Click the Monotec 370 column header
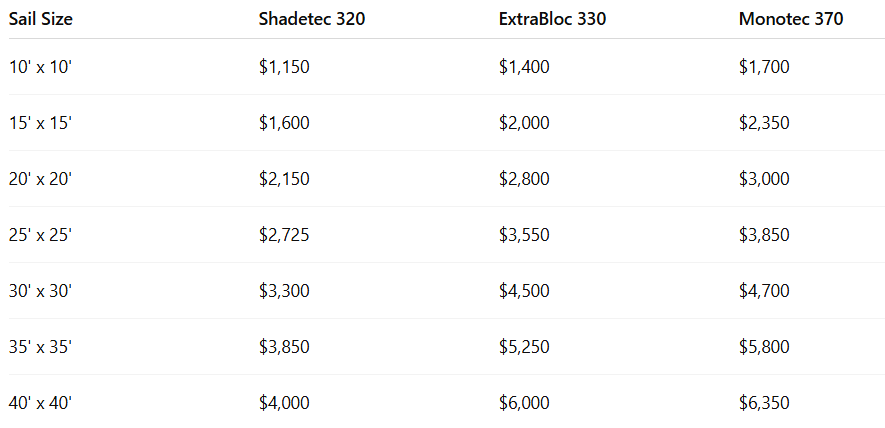 [791, 19]
